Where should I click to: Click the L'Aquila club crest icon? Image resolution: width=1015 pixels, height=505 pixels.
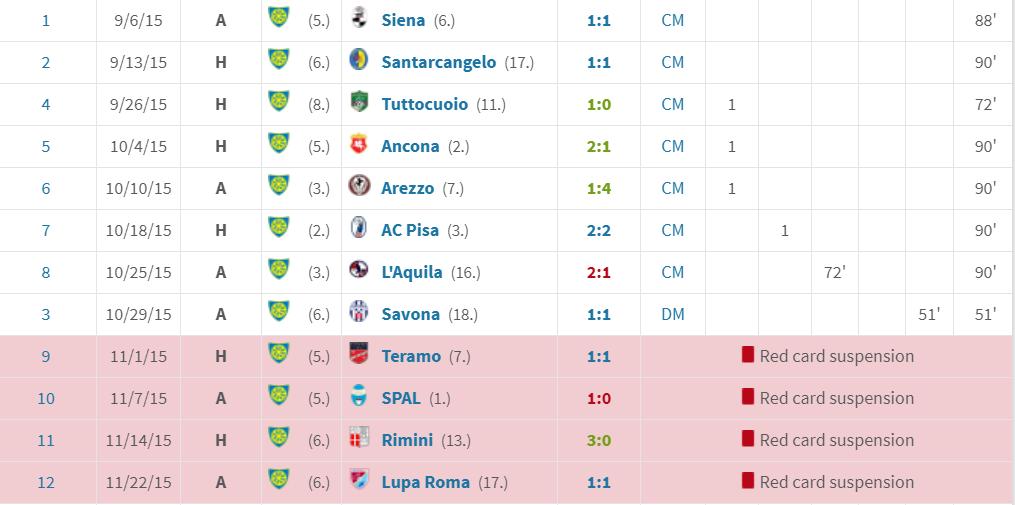[x=359, y=271]
